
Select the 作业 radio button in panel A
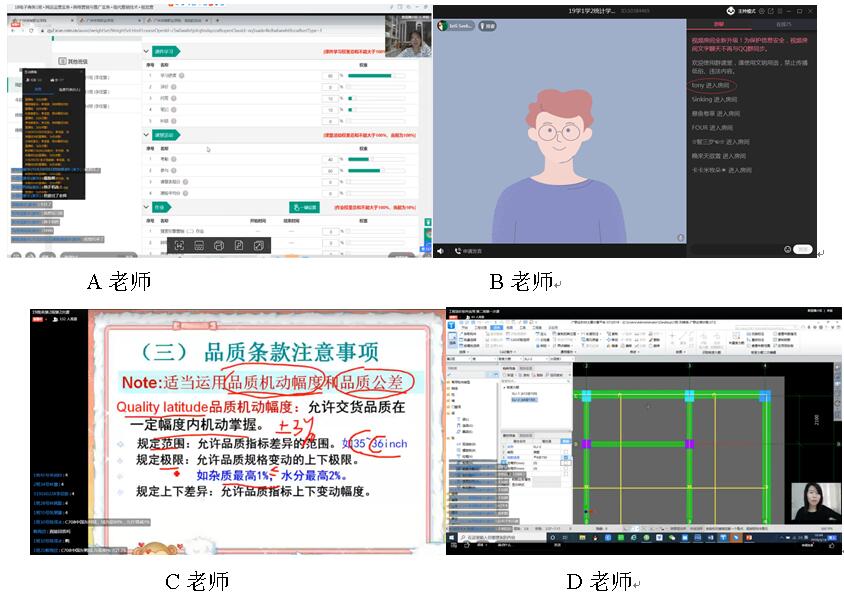pos(150,208)
